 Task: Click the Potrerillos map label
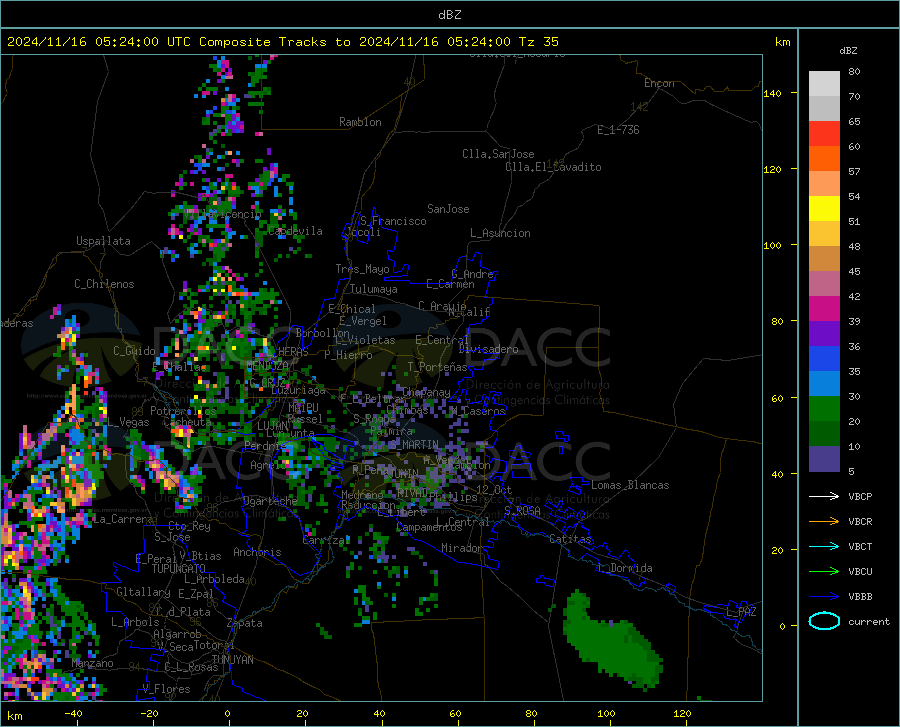[183, 411]
